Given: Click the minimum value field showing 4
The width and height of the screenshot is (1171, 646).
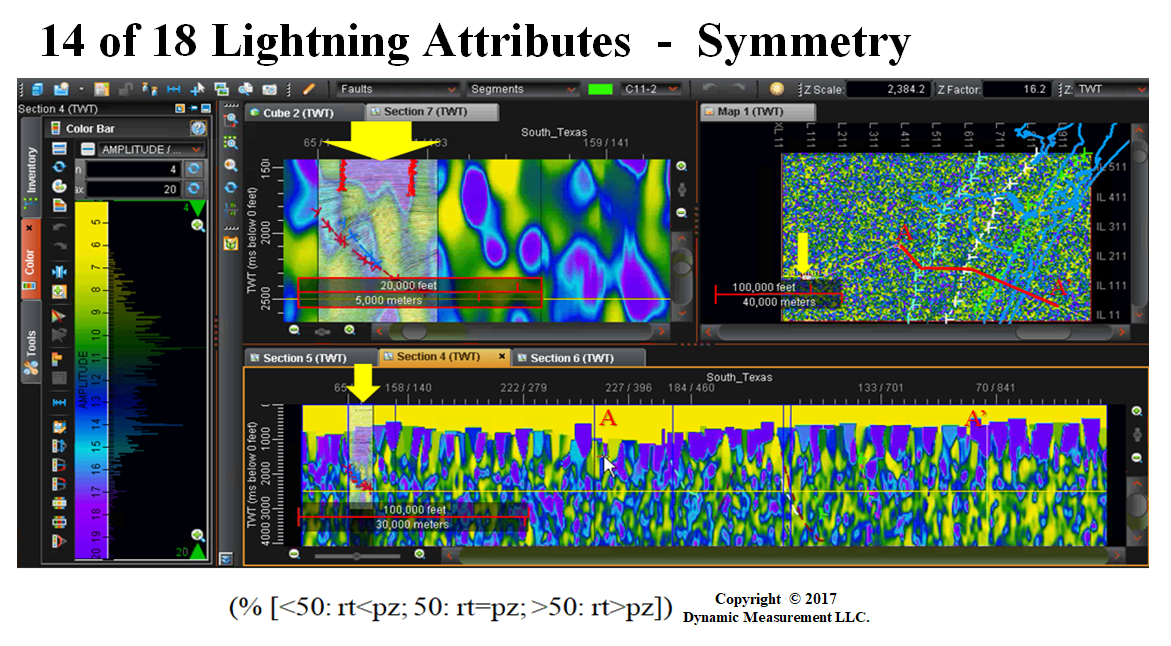Looking at the screenshot, I should coord(132,170).
